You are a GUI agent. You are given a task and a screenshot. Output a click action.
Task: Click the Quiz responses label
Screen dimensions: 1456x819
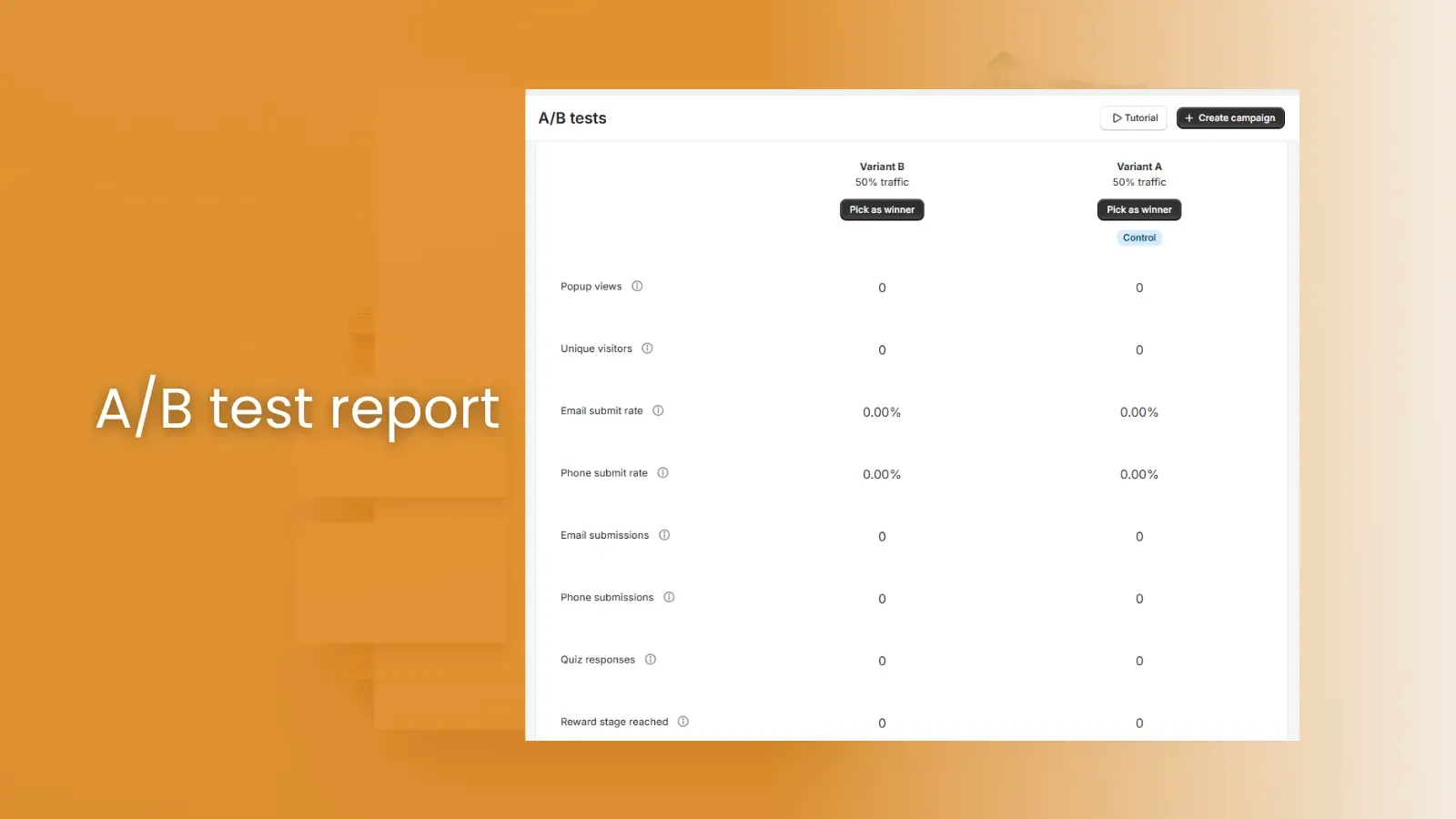point(598,660)
